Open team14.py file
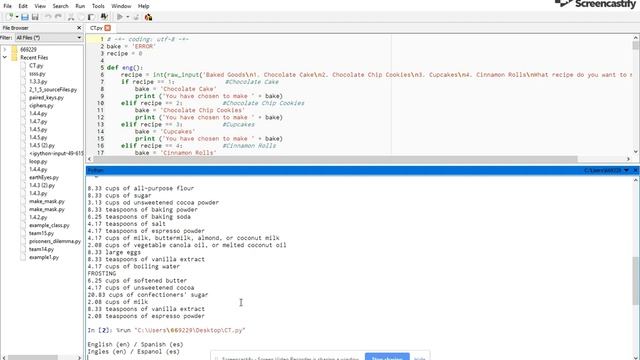This screenshot has width=640, height=360. coord(41,249)
